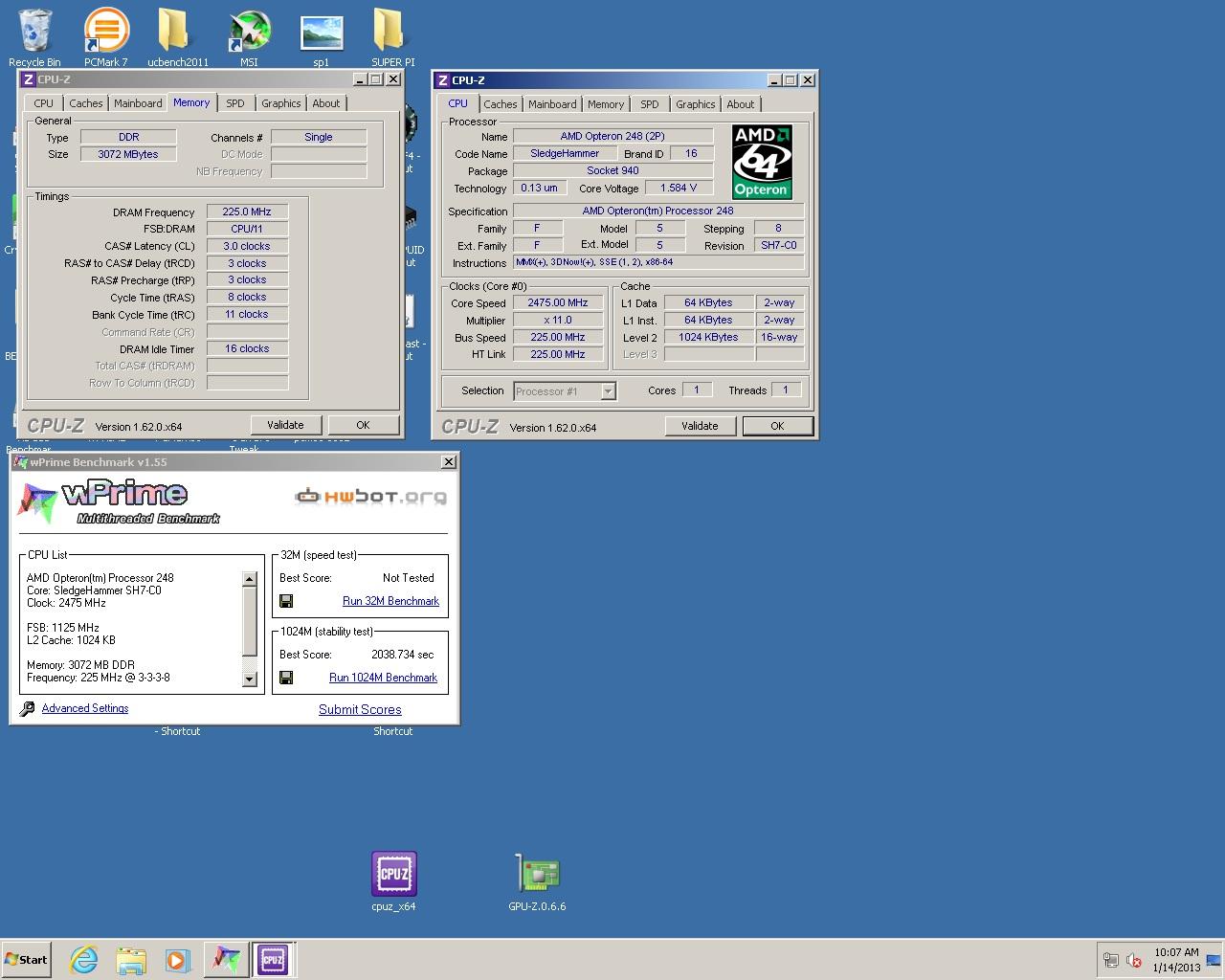Open Mainboard tab in the memory CPU-Z window
Screen dimensions: 1225x980
(138, 103)
